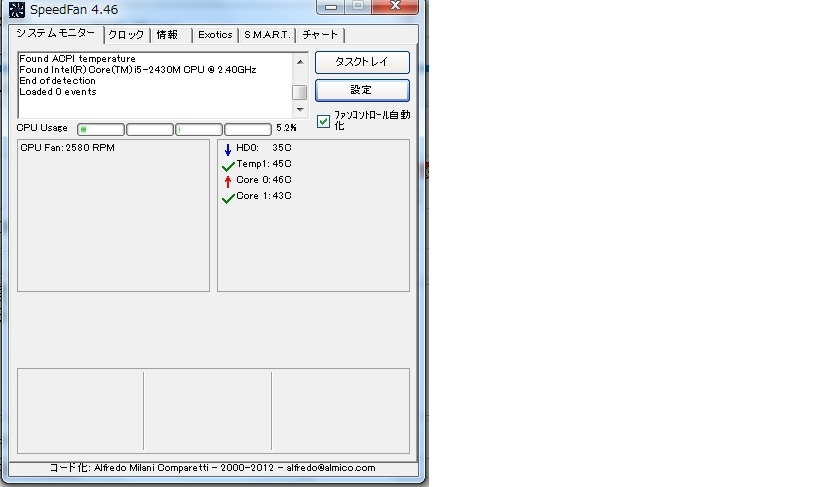Click the SpeedFan application icon in title bar
This screenshot has height=487, width=819.
coord(17,9)
